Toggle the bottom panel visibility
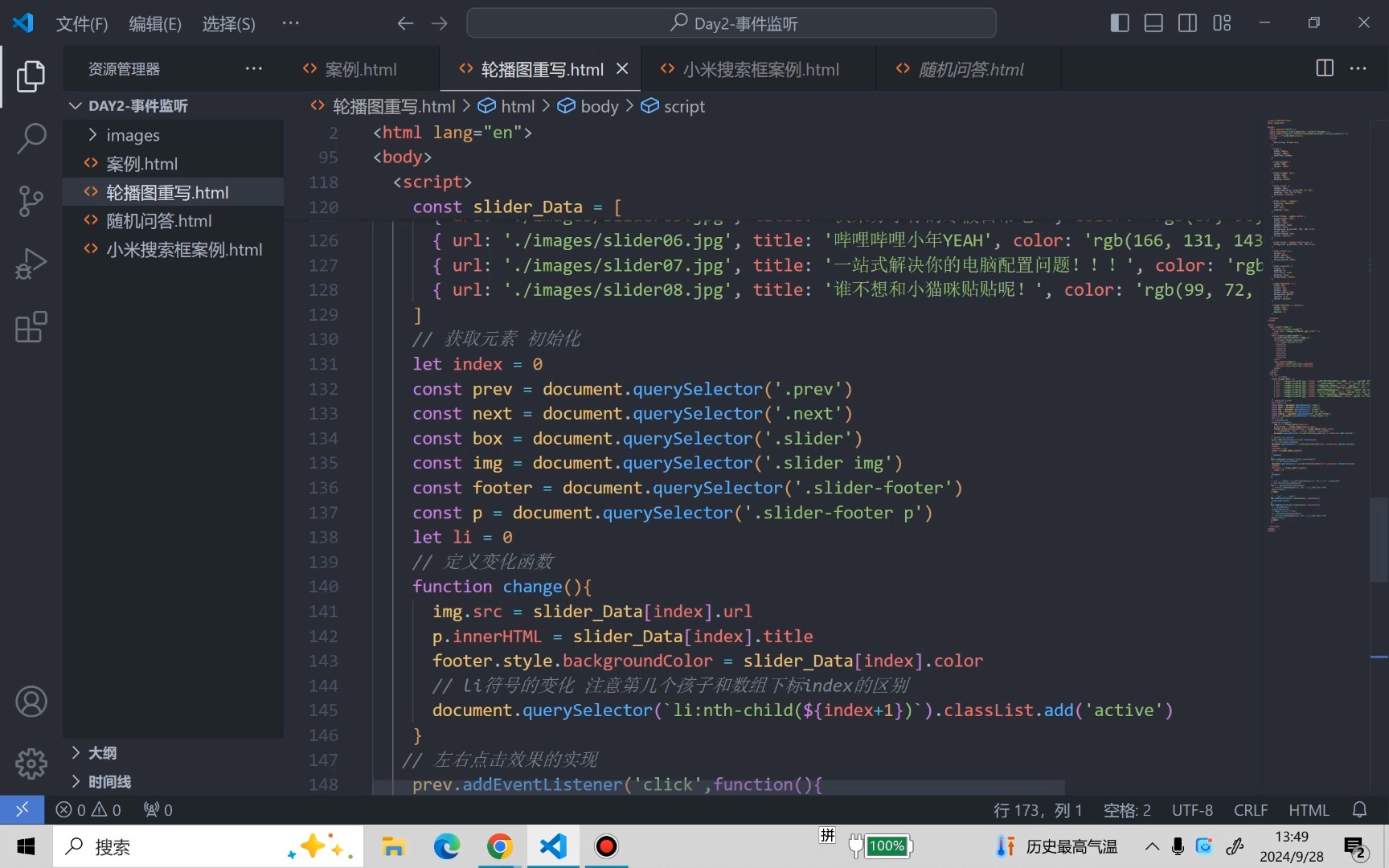This screenshot has width=1389, height=868. [1153, 23]
